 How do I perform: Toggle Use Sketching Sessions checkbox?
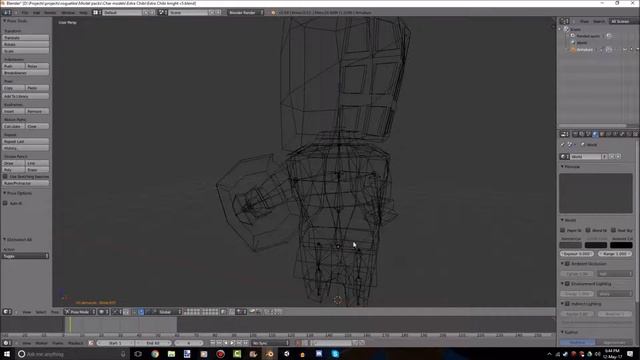5,177
